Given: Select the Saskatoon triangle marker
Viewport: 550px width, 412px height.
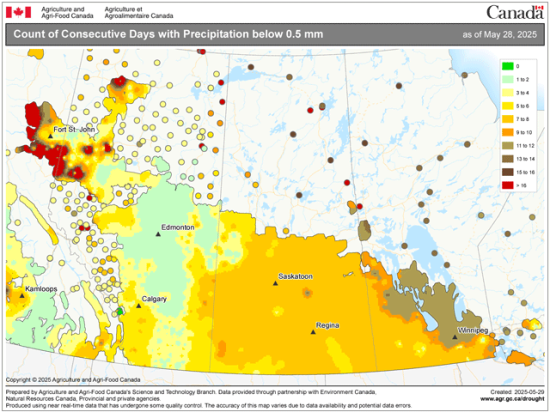Looking at the screenshot, I should pyautogui.click(x=275, y=283).
